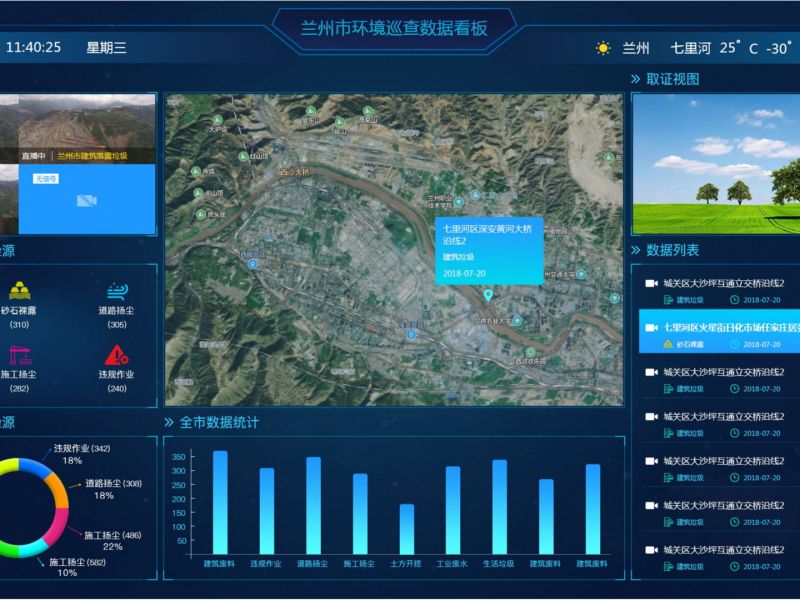This screenshot has height=600, width=800.
Task: Select the 兰州 city label in header
Action: (x=636, y=48)
